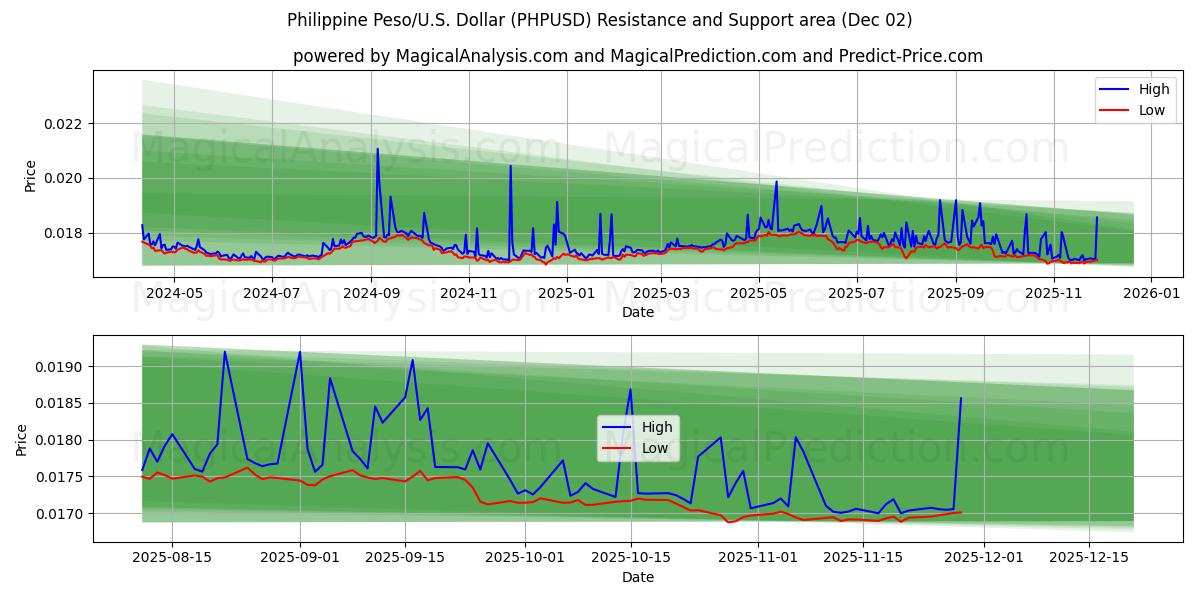1200x600 pixels.
Task: Toggle the High series in bottom legend
Action: [658, 427]
